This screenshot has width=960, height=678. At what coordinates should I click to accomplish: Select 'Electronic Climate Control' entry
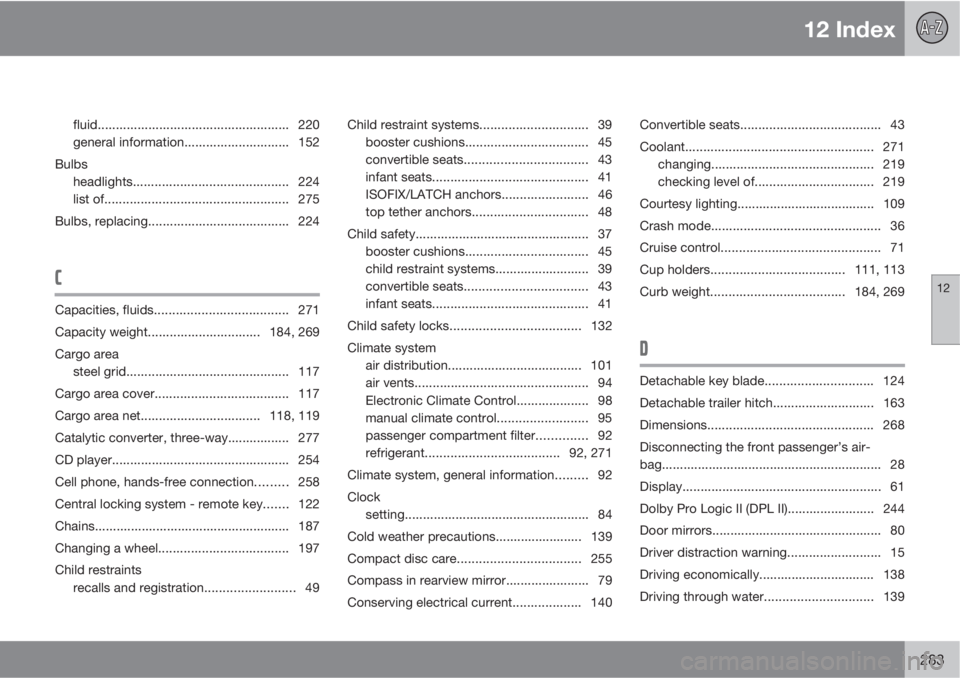(489, 401)
